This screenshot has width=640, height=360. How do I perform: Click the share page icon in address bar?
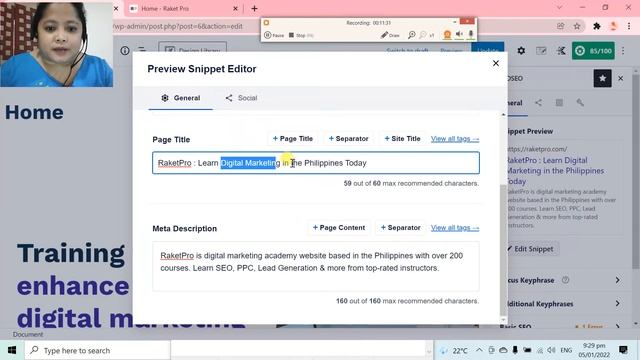[x=560, y=26]
